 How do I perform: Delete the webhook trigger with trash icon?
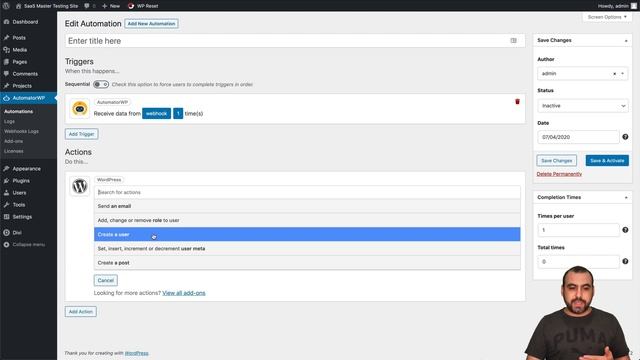pyautogui.click(x=517, y=102)
